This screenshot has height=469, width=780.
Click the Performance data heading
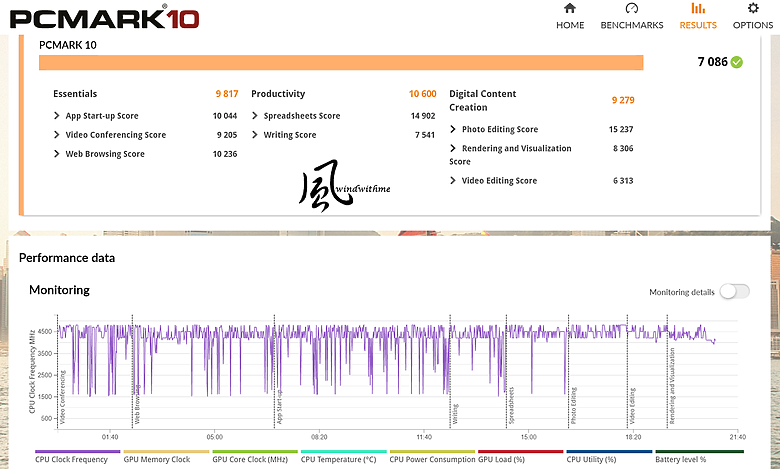pyautogui.click(x=67, y=258)
